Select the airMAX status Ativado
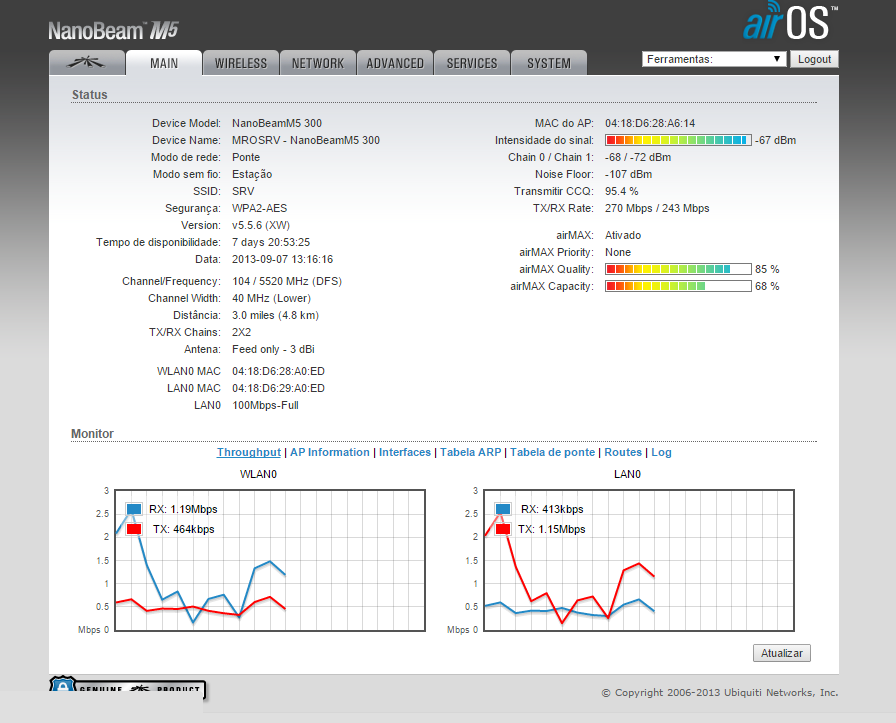 pyautogui.click(x=623, y=235)
